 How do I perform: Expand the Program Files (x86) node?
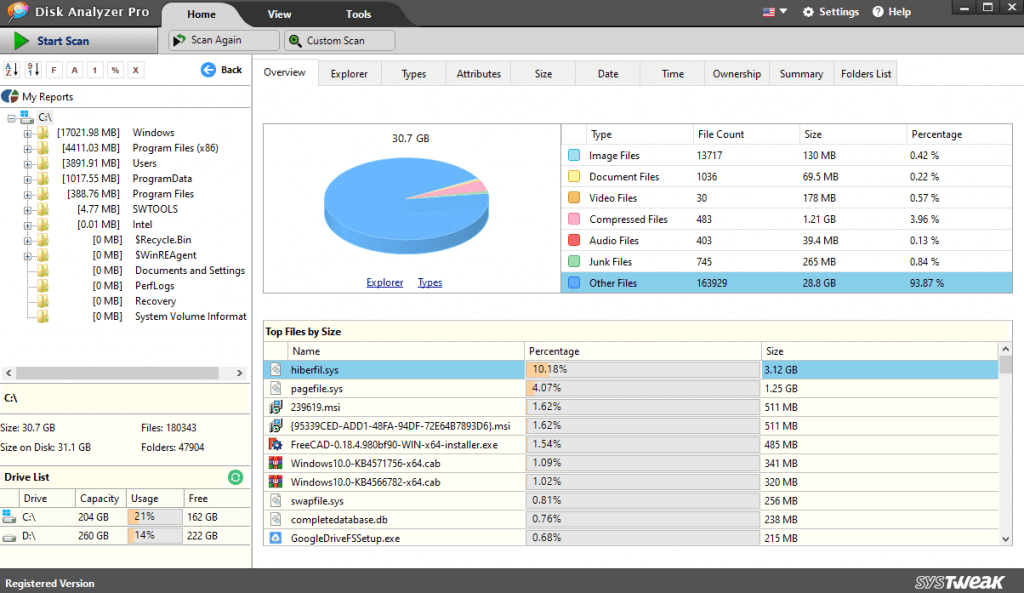27,149
